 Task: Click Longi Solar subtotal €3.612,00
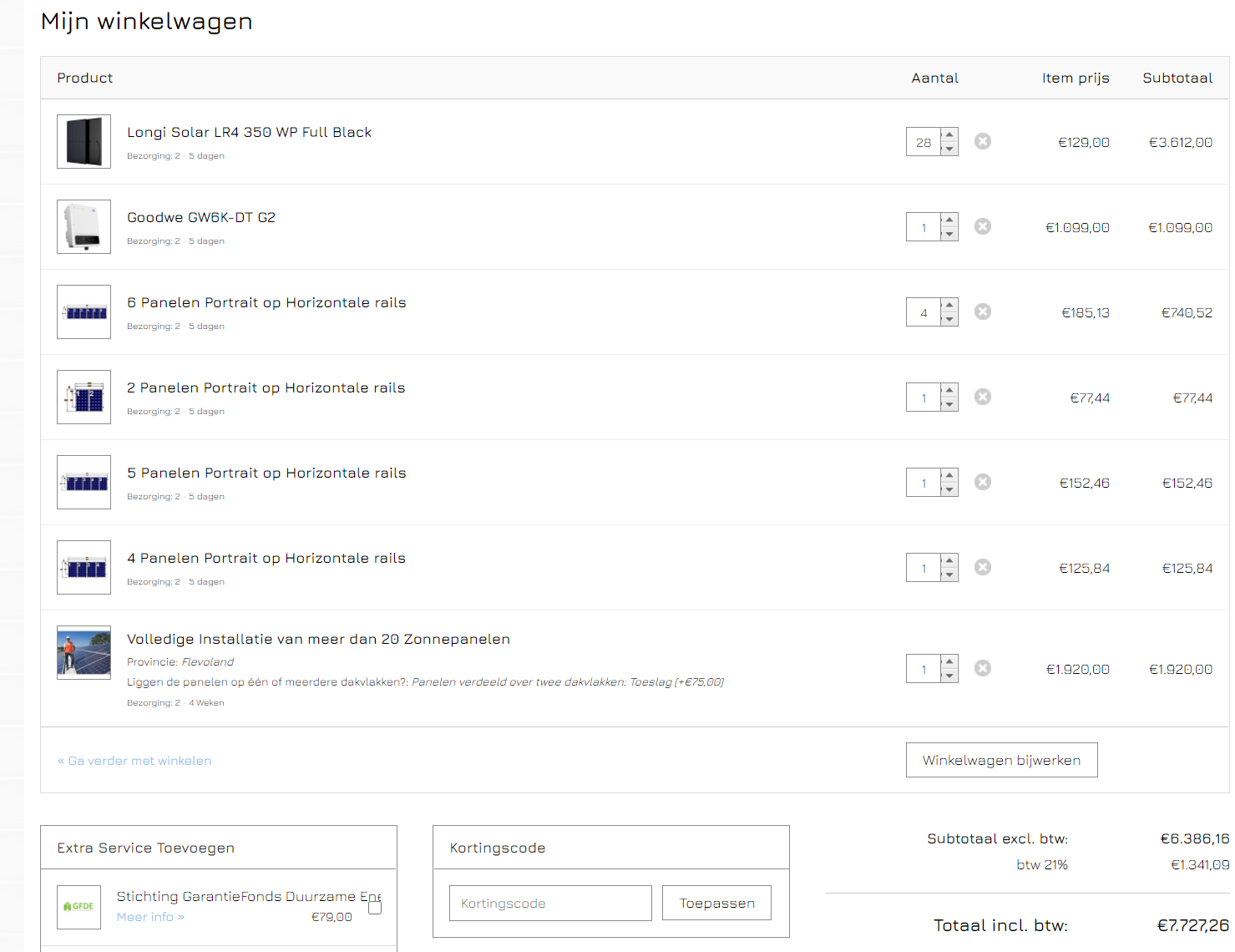click(1181, 143)
